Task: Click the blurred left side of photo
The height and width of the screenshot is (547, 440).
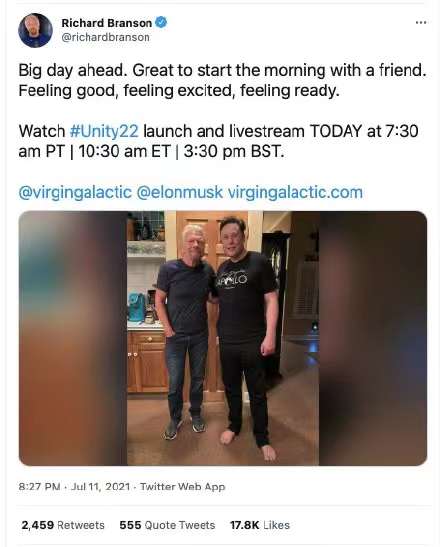Action: click(73, 338)
